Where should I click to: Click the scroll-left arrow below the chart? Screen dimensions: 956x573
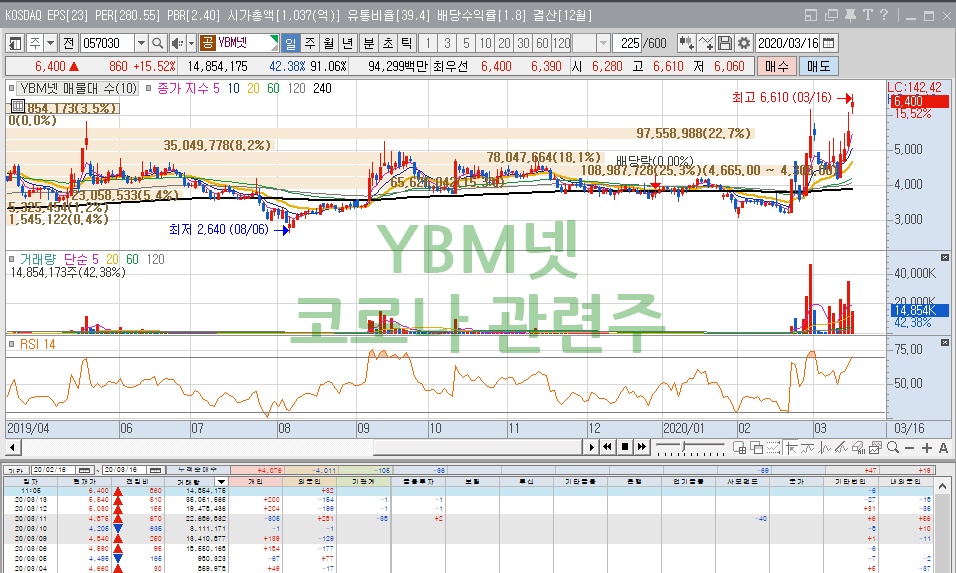pos(12,447)
